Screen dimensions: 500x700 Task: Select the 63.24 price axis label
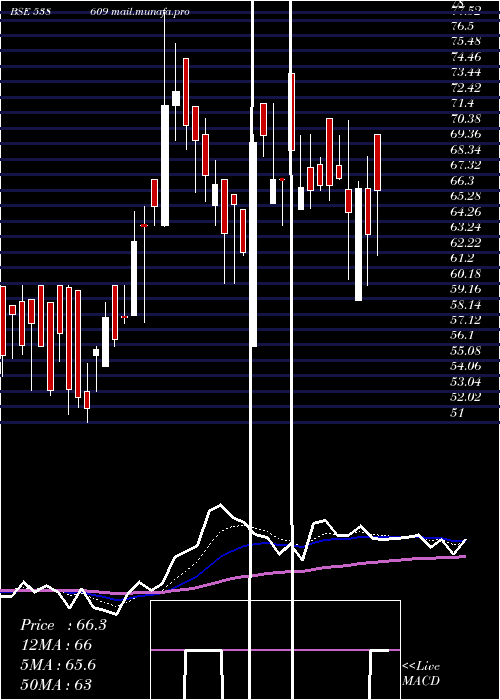coord(466,227)
